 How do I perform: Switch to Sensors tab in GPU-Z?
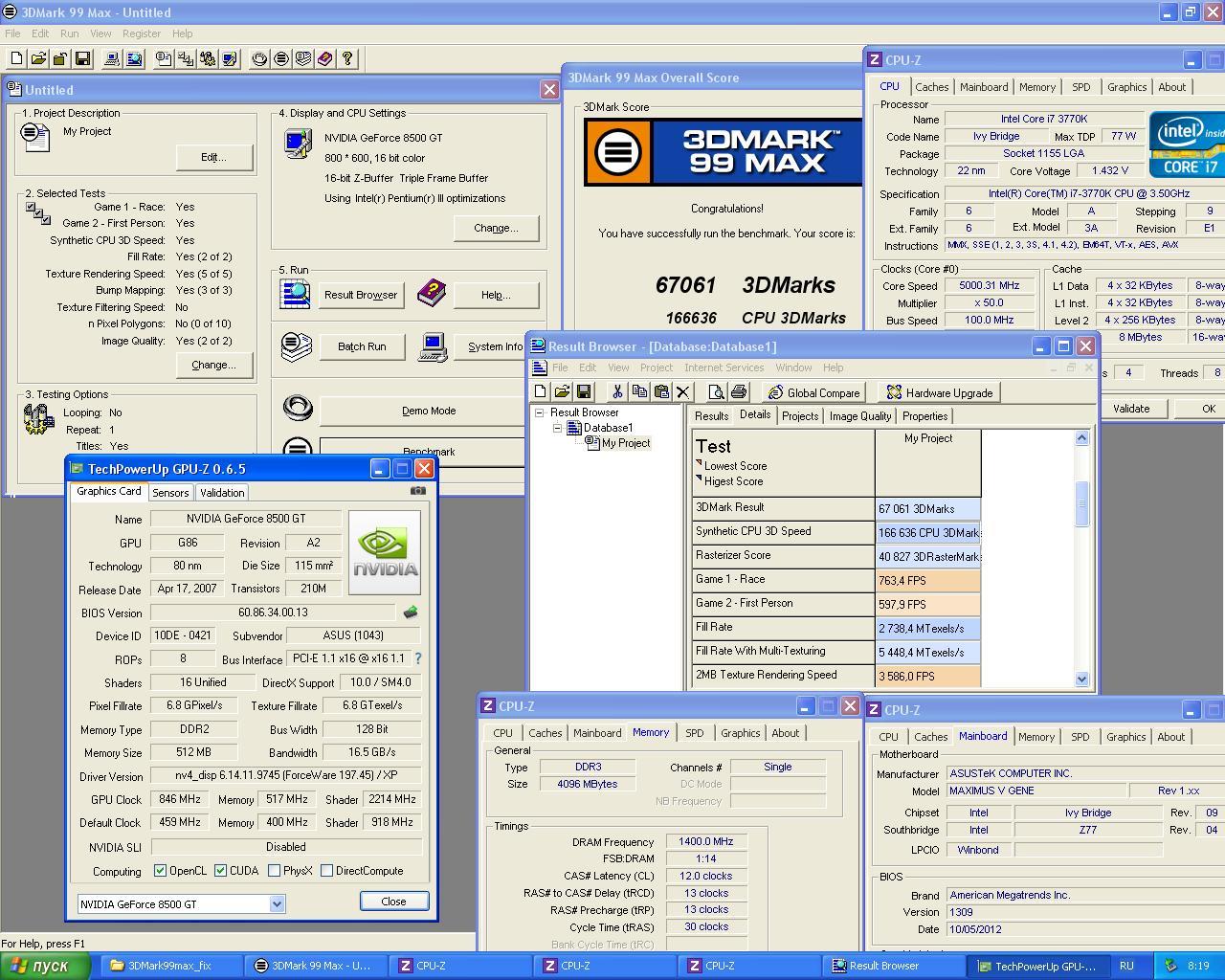(170, 493)
